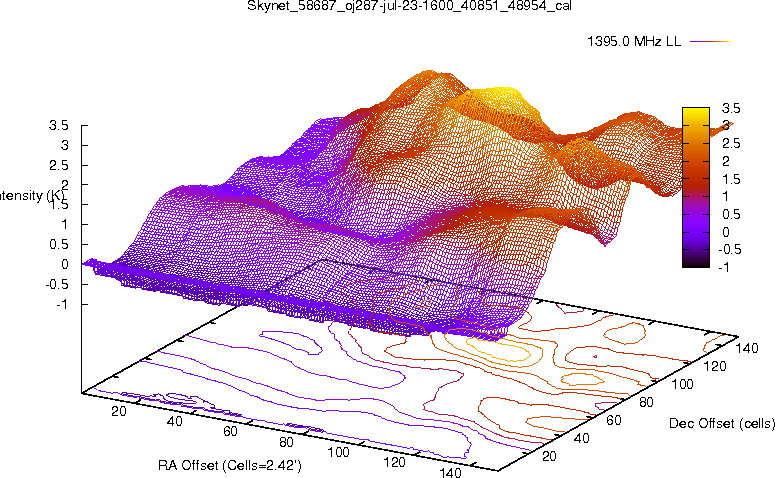775x478 pixels.
Task: Click the 120 tick on the Dec Offset axis
Action: coord(715,366)
